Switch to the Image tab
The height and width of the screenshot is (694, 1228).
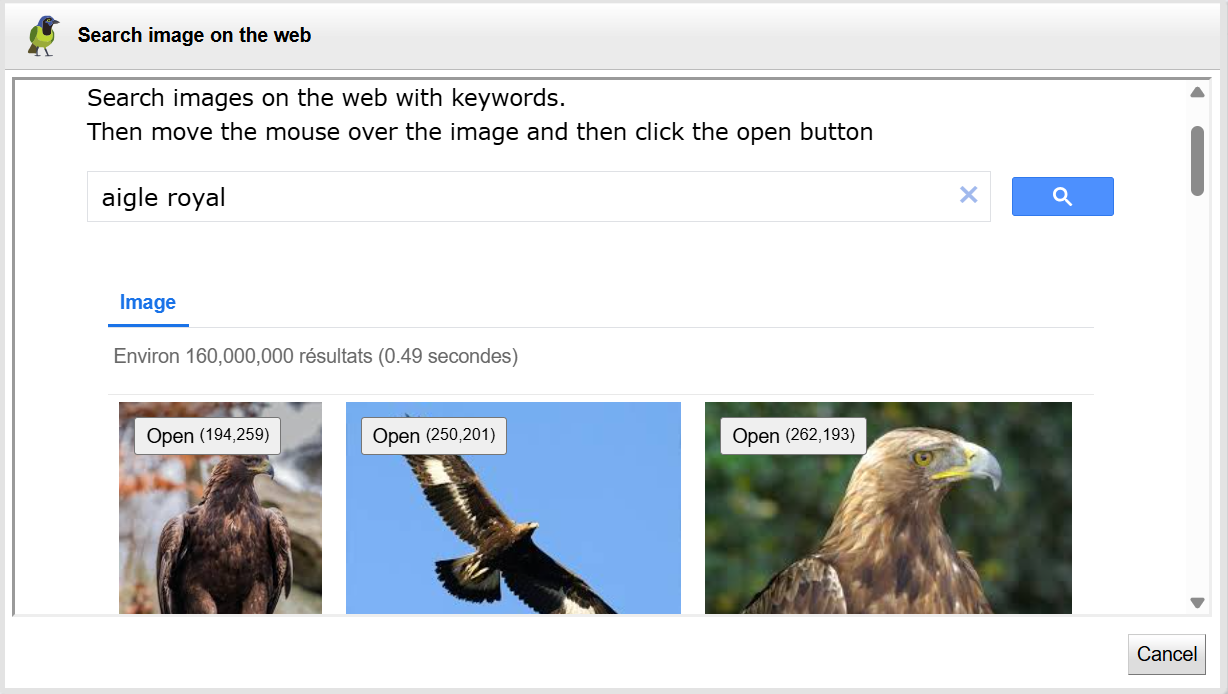[x=148, y=303]
